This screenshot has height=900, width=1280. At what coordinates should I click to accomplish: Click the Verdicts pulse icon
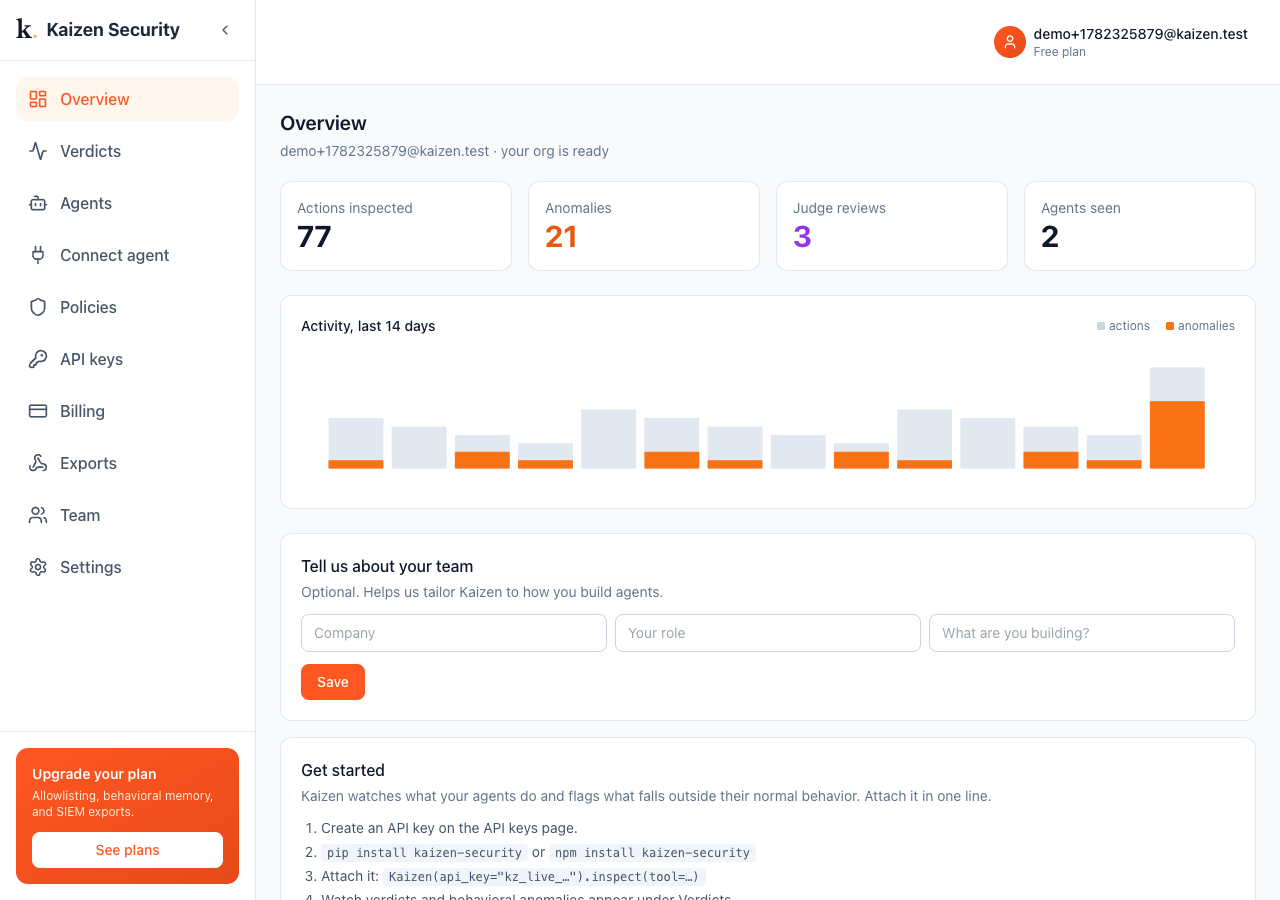(38, 151)
